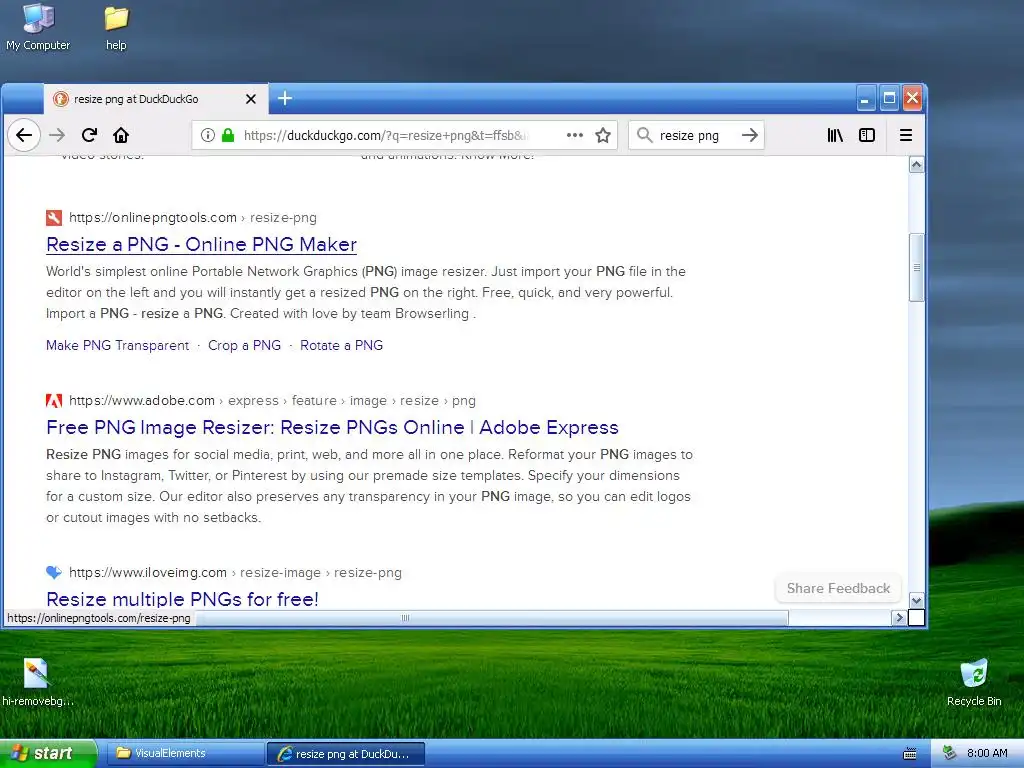The image size is (1024, 768).
Task: Click the horizontal scrollbar thumb
Action: click(x=492, y=618)
